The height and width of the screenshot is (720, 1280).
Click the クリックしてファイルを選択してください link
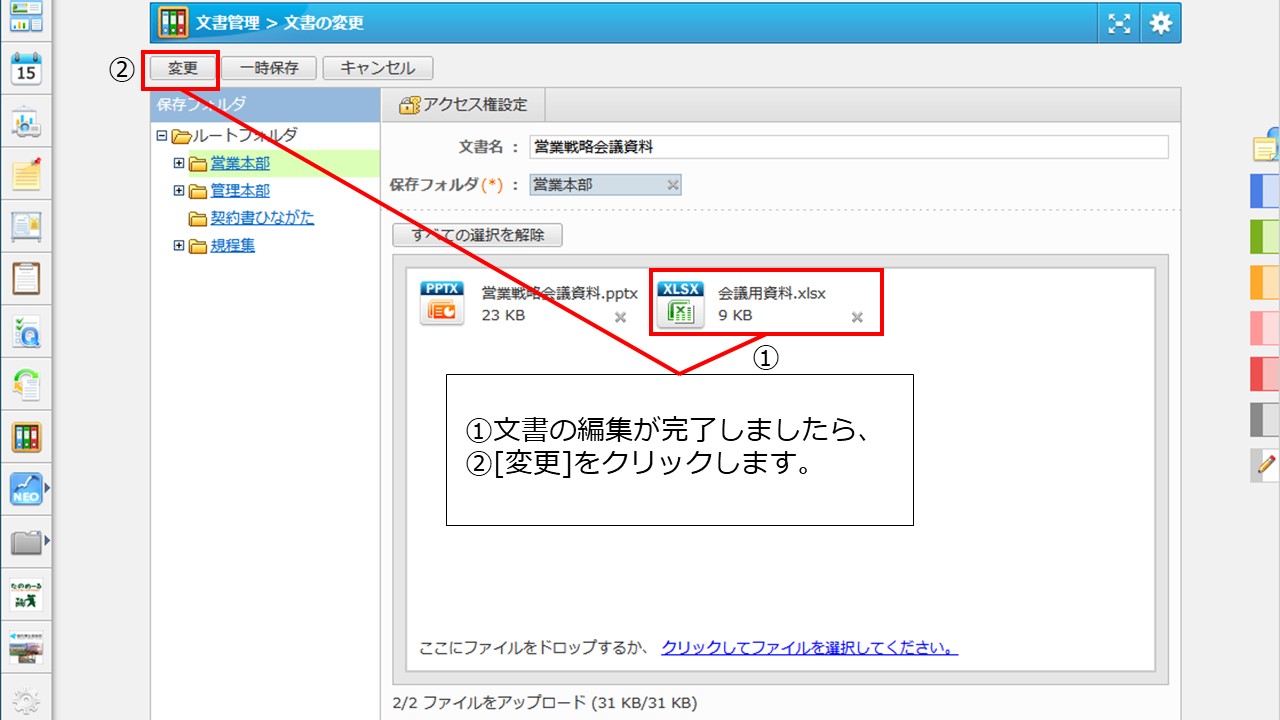pyautogui.click(x=810, y=649)
